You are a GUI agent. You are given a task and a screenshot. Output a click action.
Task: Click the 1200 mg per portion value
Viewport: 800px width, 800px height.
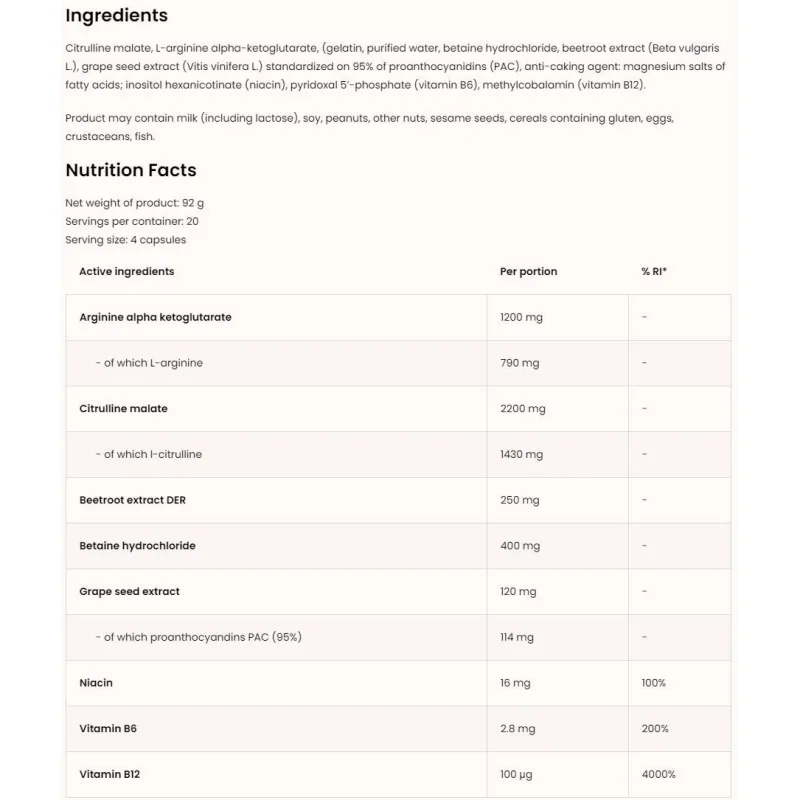point(521,317)
